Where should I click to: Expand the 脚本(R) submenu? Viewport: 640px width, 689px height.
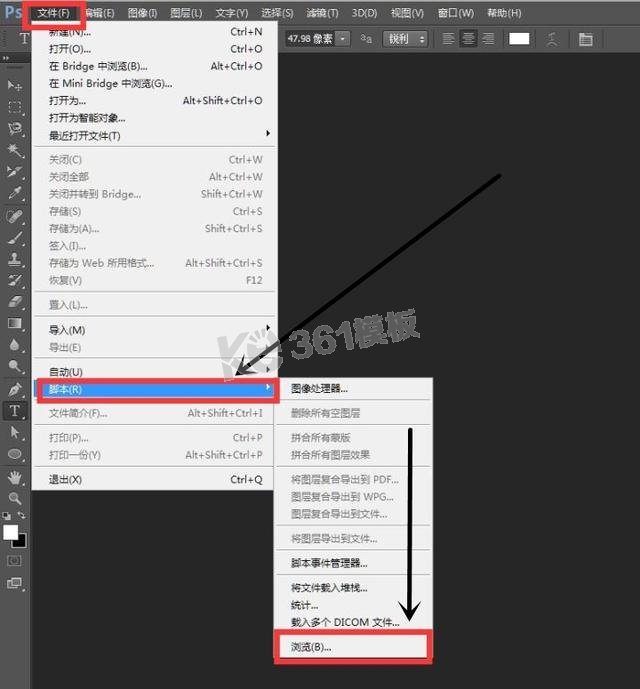pyautogui.click(x=155, y=389)
